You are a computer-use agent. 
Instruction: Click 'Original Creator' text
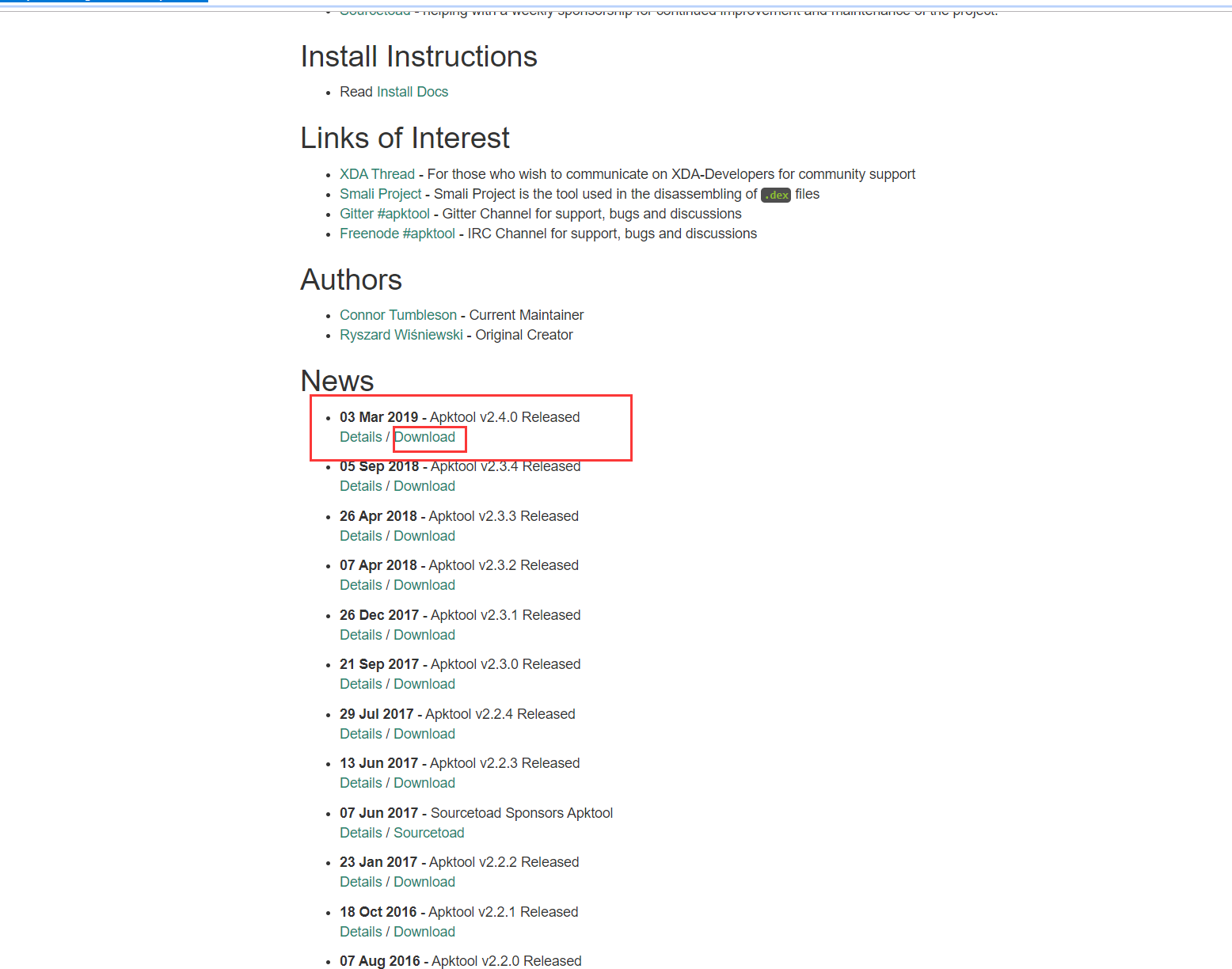point(524,335)
